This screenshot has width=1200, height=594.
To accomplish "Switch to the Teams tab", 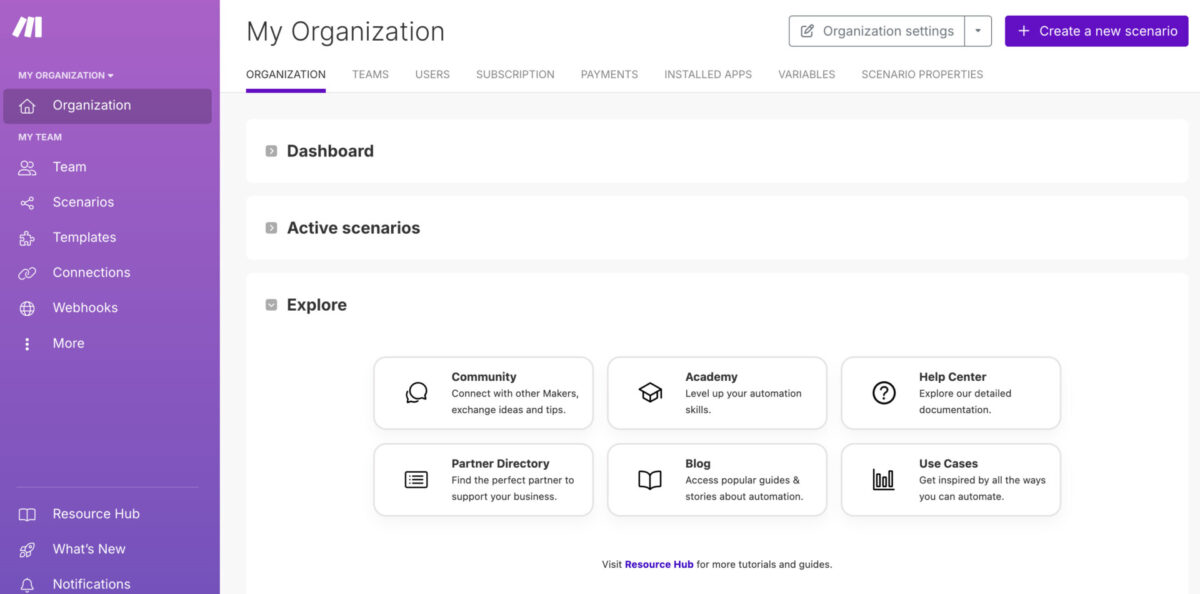I will [x=370, y=74].
